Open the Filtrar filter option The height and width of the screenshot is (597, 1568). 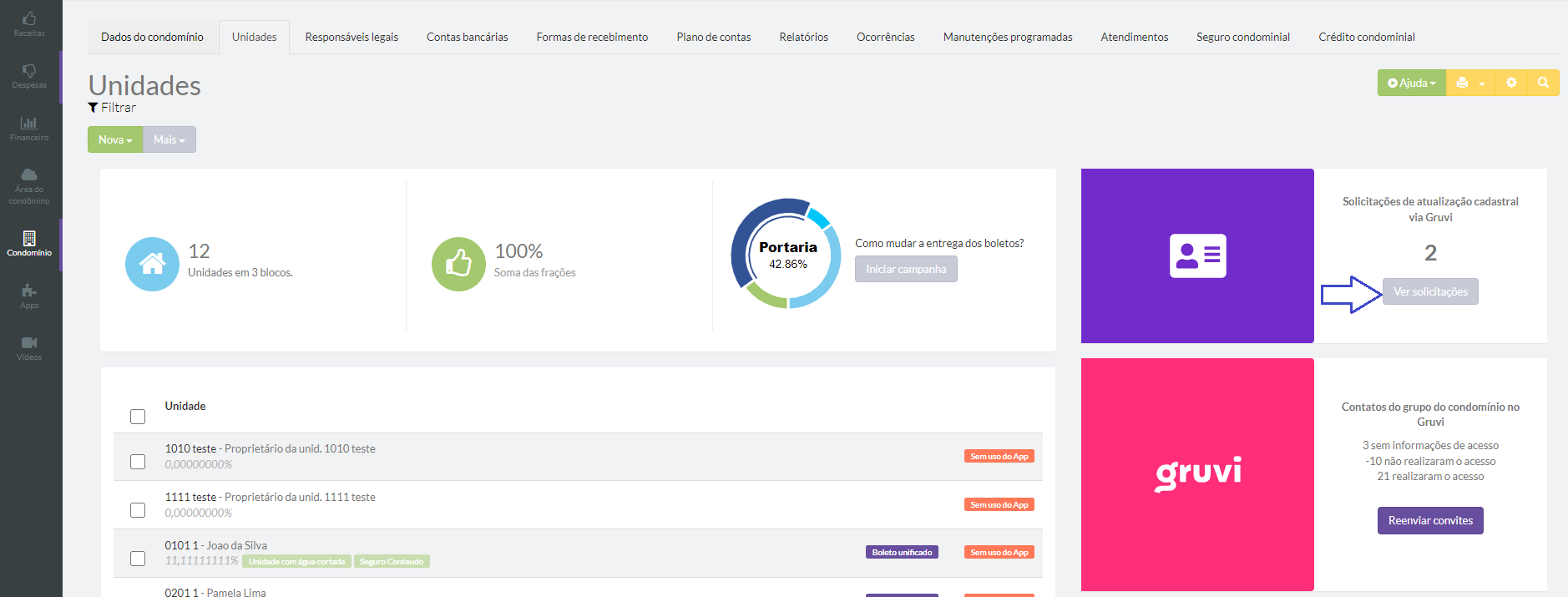(112, 108)
